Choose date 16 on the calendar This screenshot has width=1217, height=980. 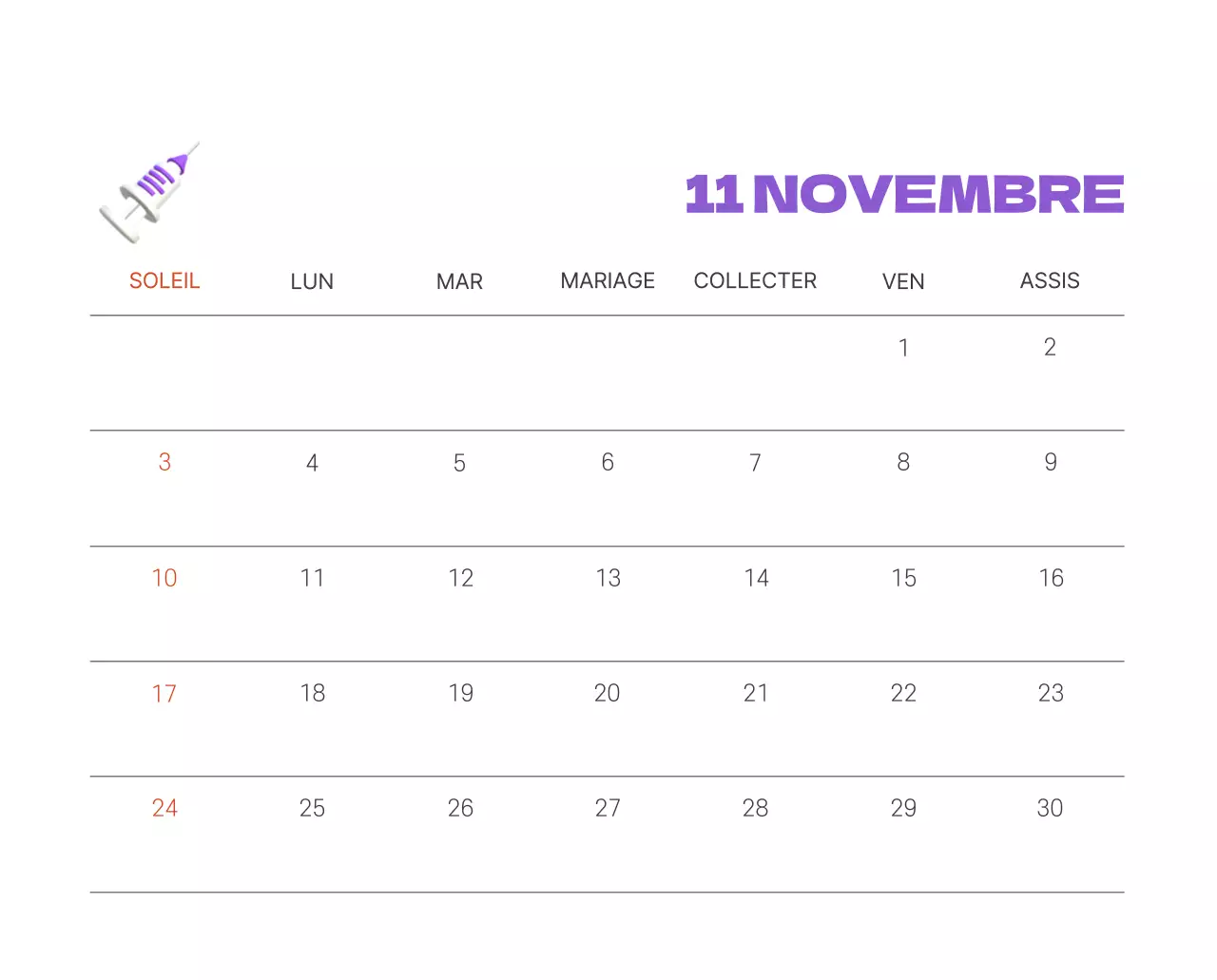pos(1051,578)
